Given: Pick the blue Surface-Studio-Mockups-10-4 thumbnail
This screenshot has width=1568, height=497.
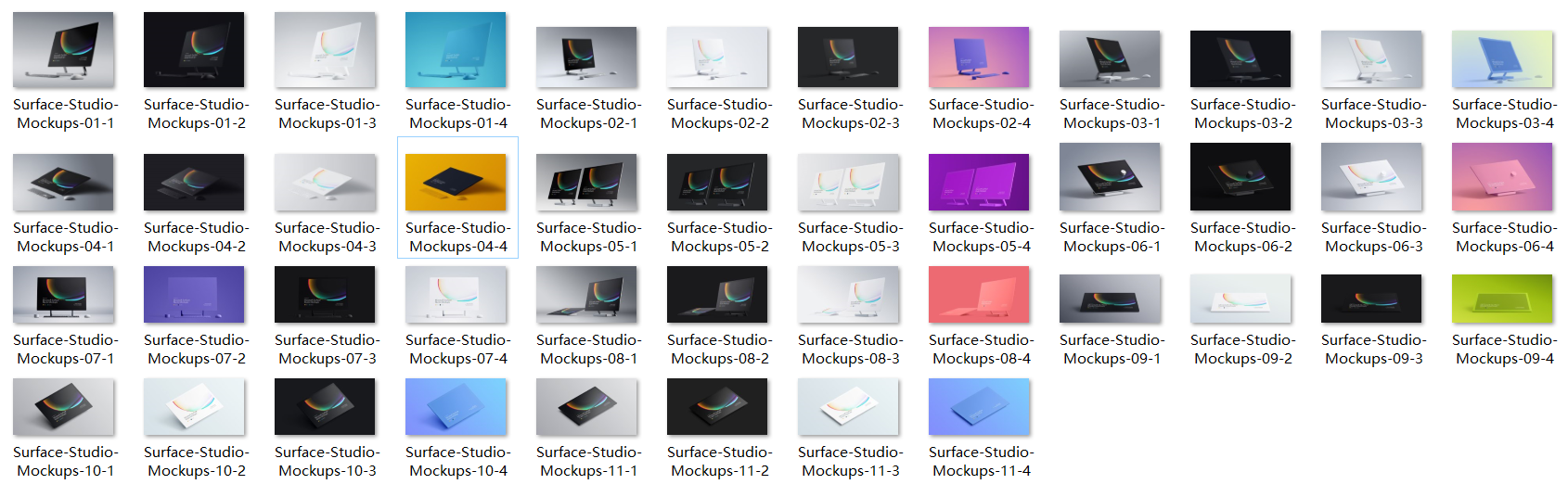Looking at the screenshot, I should point(456,407).
